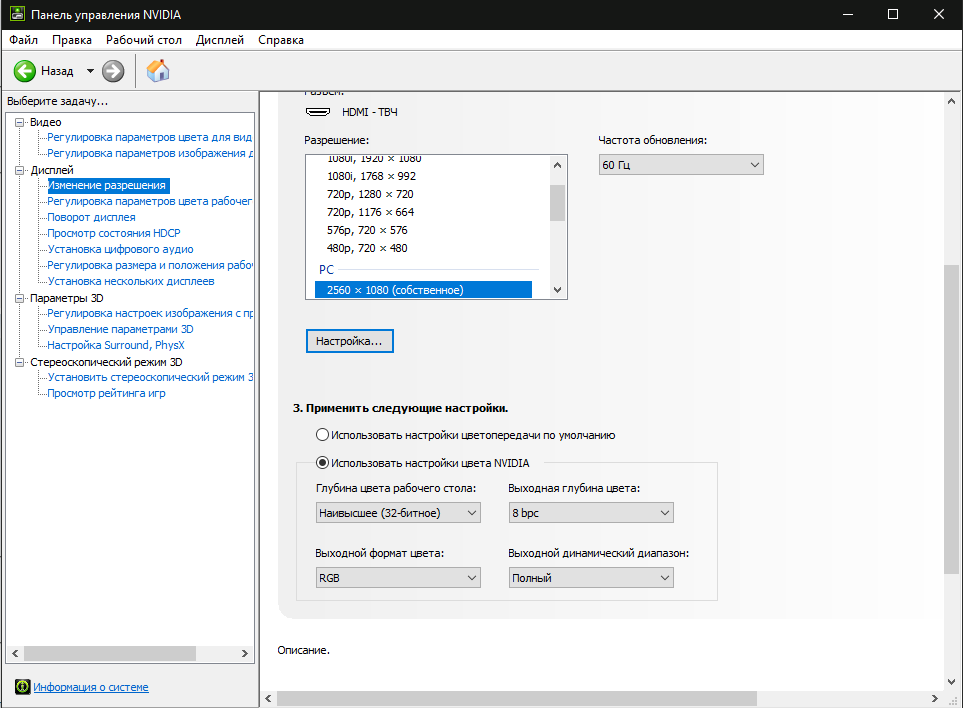The height and width of the screenshot is (708, 963).
Task: Collapse the Видео tree node
Action: [20, 122]
